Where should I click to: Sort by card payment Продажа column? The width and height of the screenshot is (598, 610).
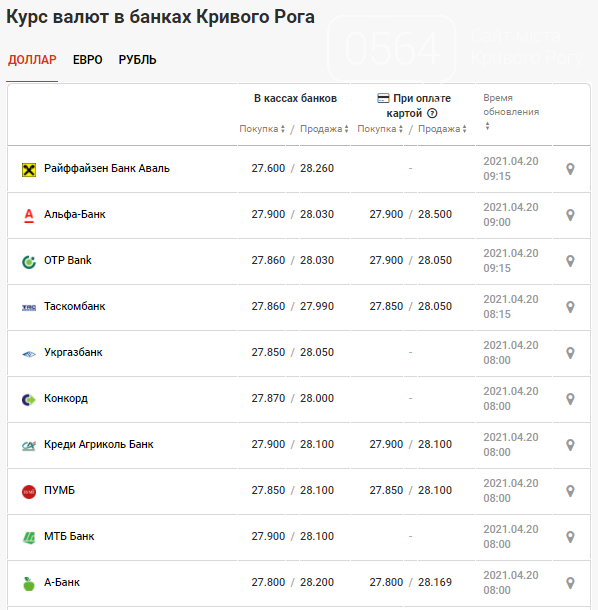[x=442, y=129]
